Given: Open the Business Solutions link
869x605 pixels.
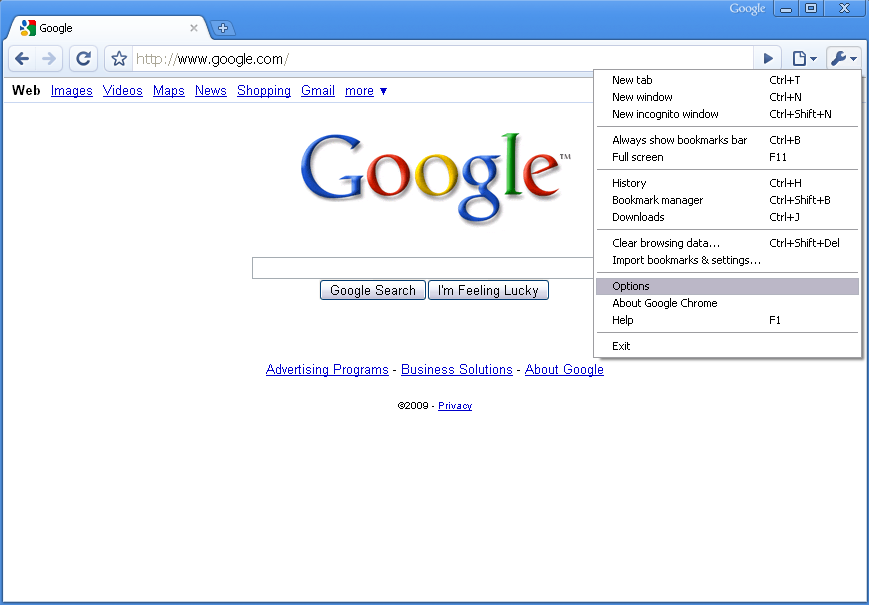Looking at the screenshot, I should [457, 370].
